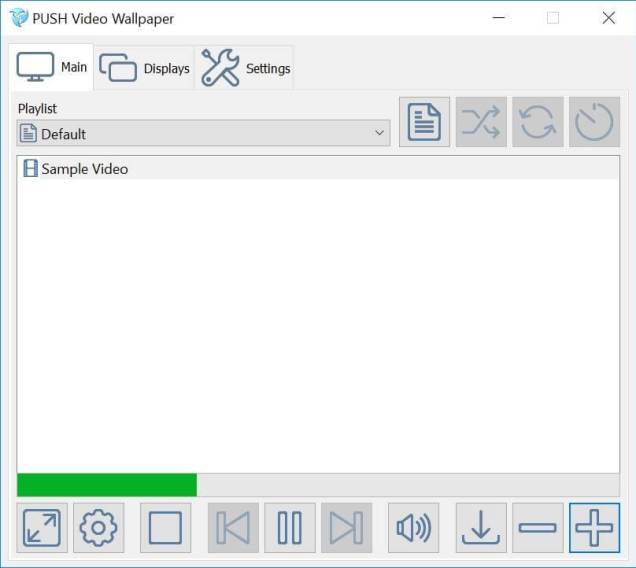Click the download video button
636x568 pixels.
click(x=481, y=528)
